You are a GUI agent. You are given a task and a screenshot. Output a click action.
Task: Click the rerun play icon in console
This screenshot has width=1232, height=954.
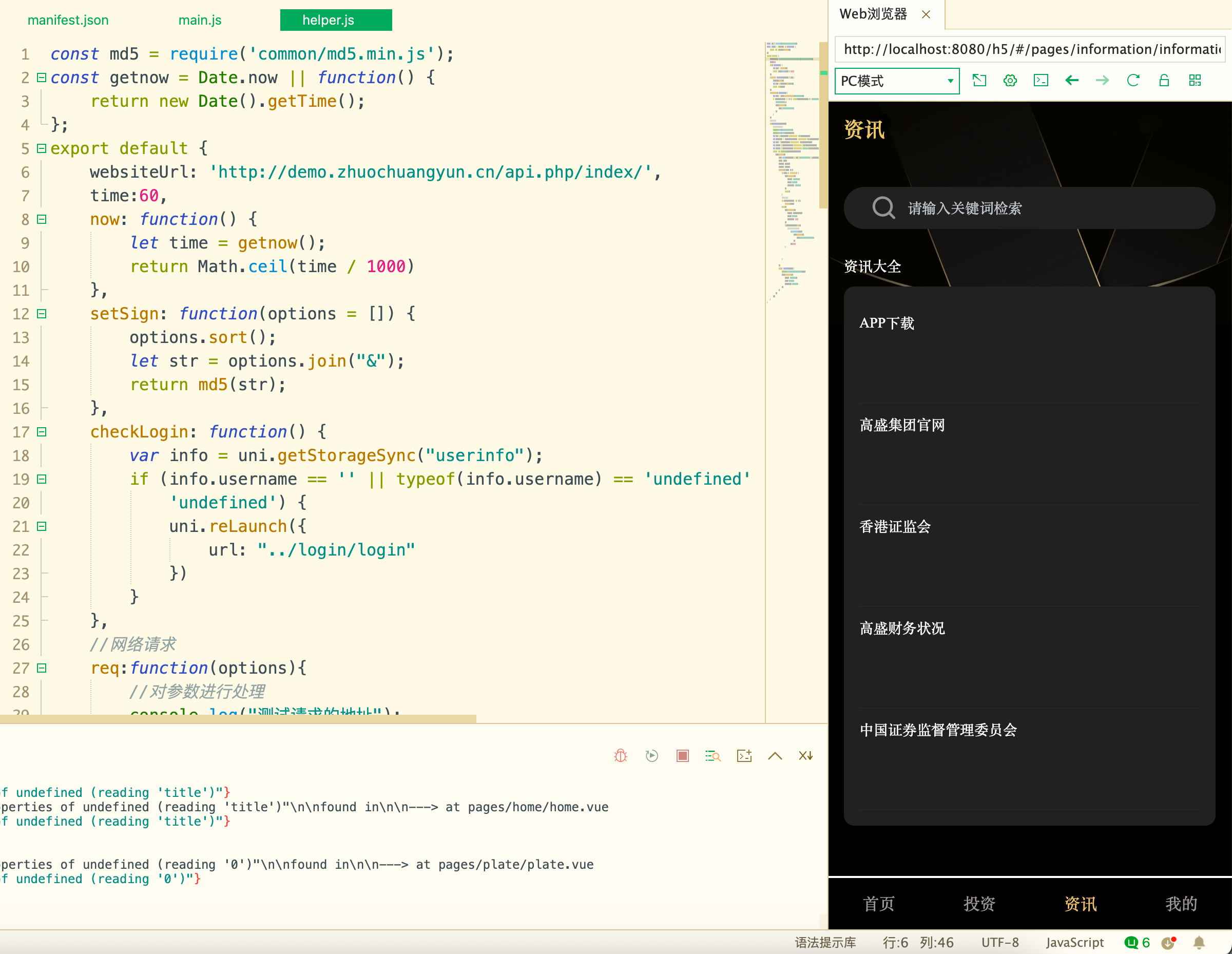point(651,755)
